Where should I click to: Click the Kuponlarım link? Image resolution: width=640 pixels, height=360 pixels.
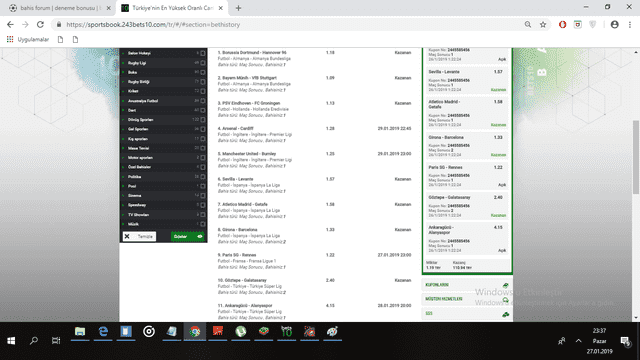point(437,285)
